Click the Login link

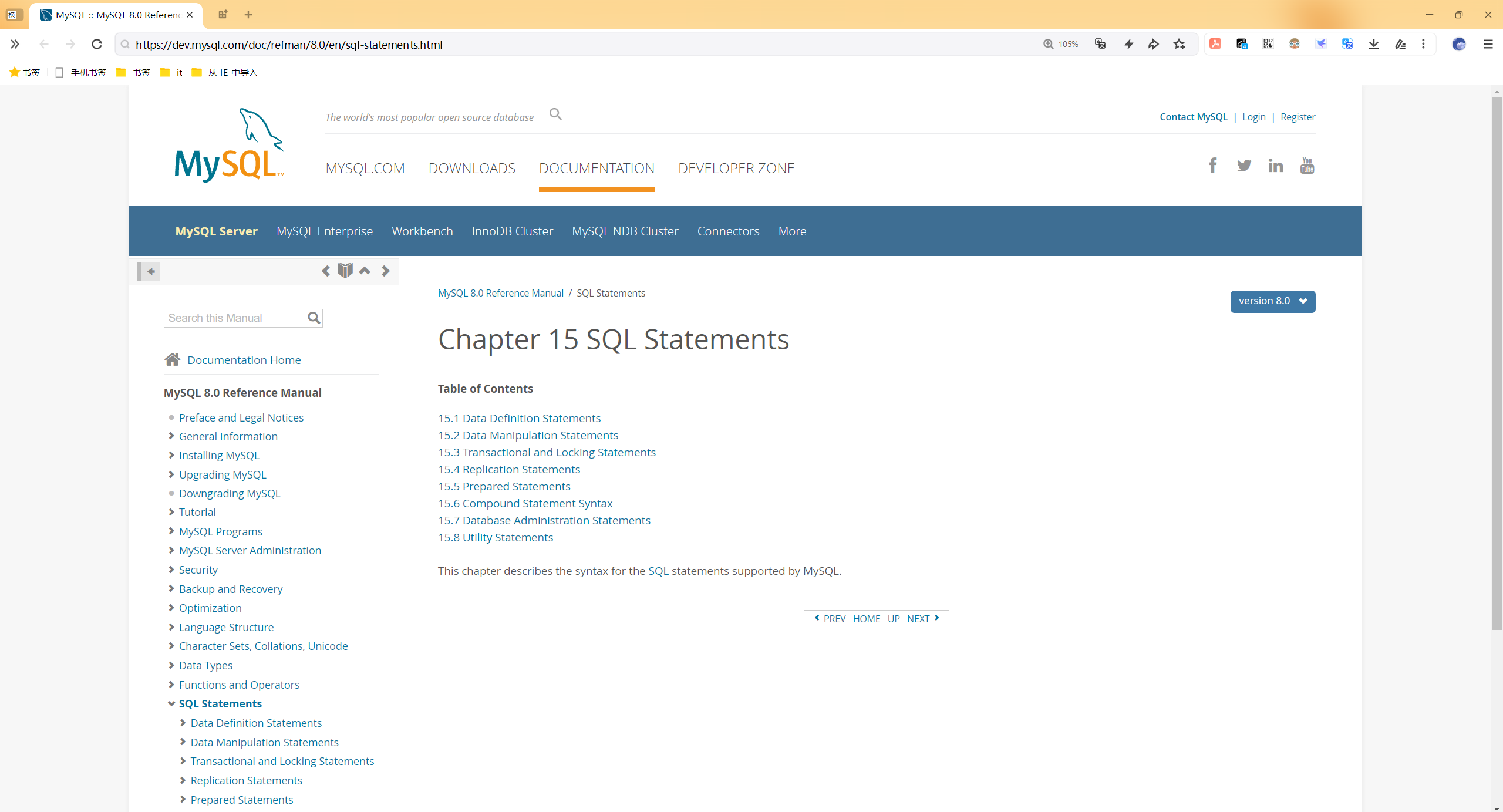point(1253,117)
